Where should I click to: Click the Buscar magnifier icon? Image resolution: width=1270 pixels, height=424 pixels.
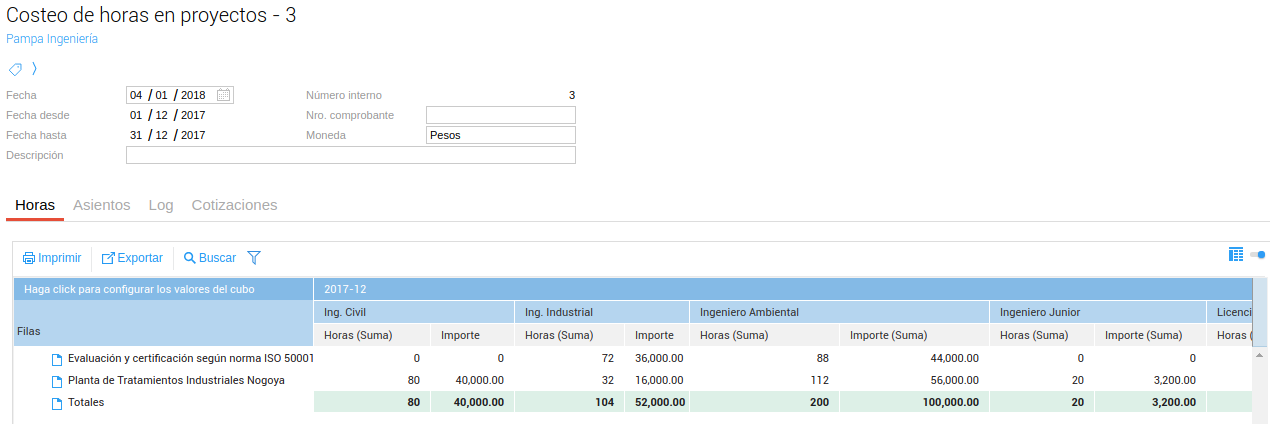pyautogui.click(x=189, y=258)
